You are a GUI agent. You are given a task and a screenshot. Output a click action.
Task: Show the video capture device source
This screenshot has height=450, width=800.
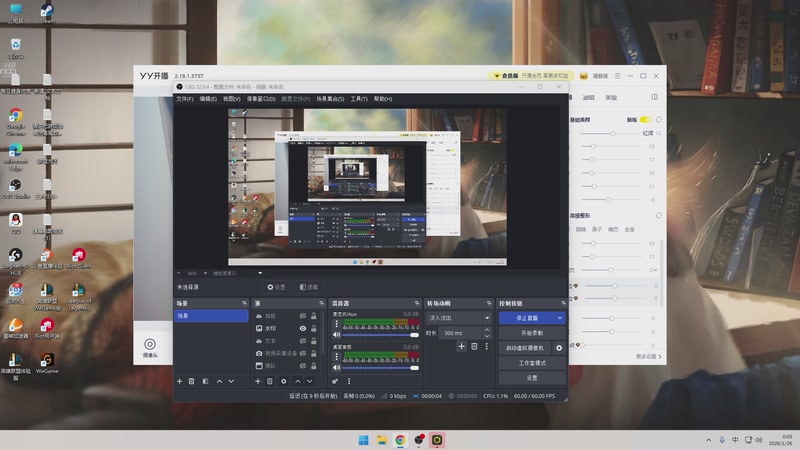303,353
